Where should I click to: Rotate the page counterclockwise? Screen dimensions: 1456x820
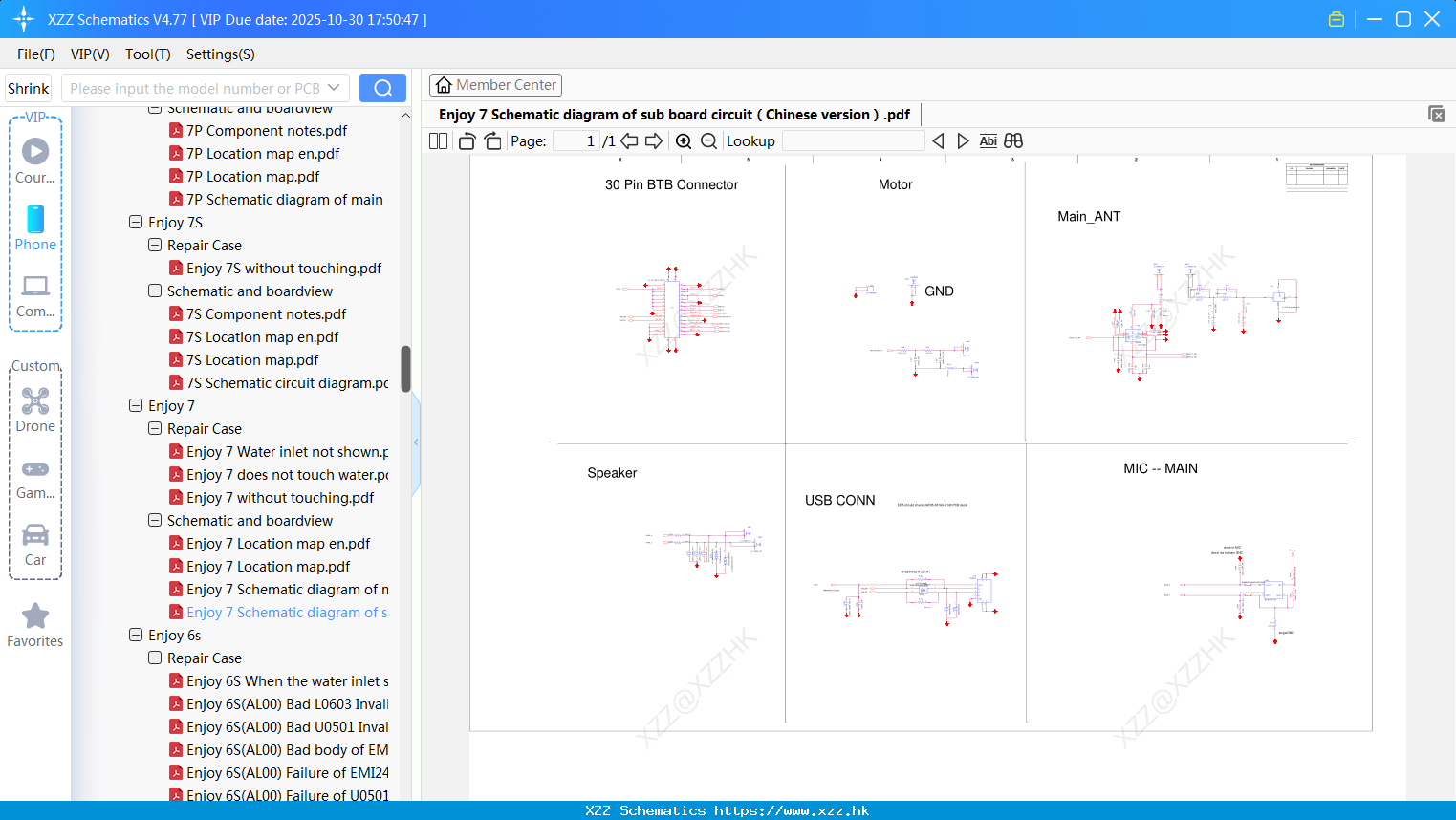[x=467, y=141]
